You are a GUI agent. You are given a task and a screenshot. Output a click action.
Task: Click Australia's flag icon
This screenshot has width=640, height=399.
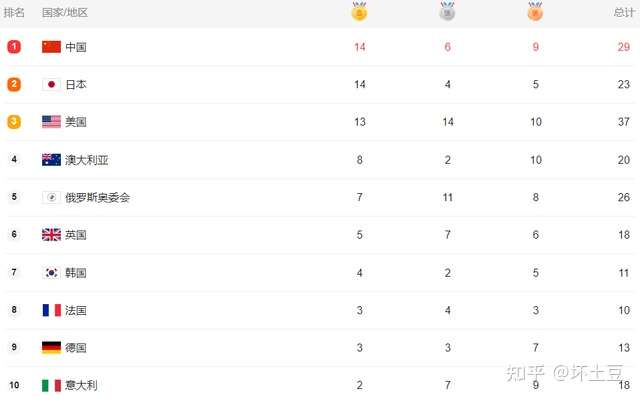[51, 160]
